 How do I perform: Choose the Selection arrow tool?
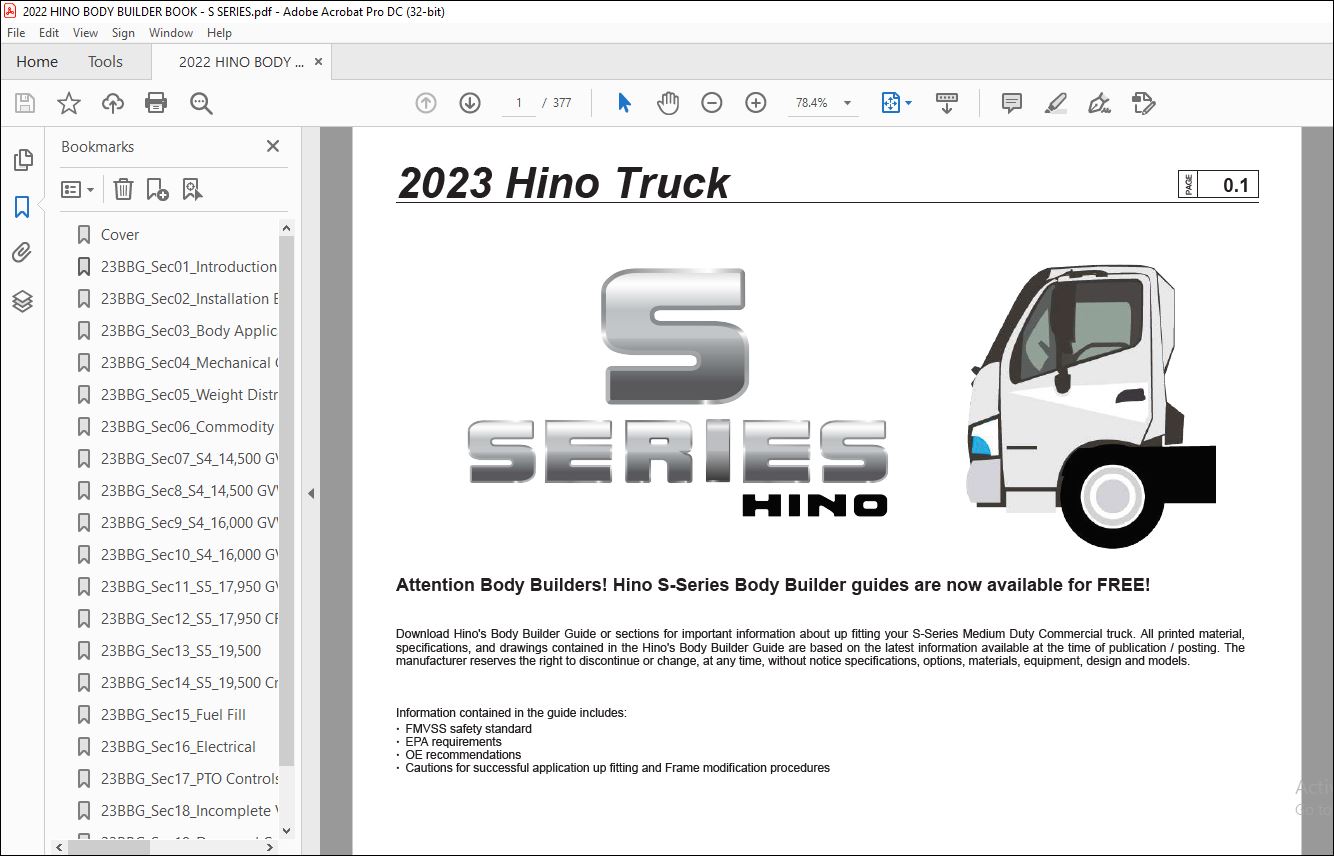point(625,103)
